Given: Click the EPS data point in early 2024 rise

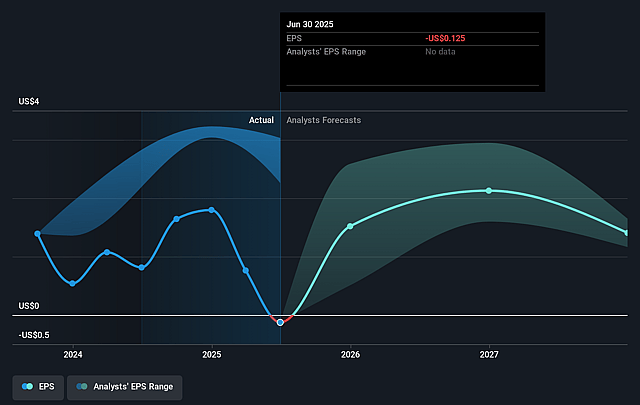Looking at the screenshot, I should pos(107,252).
